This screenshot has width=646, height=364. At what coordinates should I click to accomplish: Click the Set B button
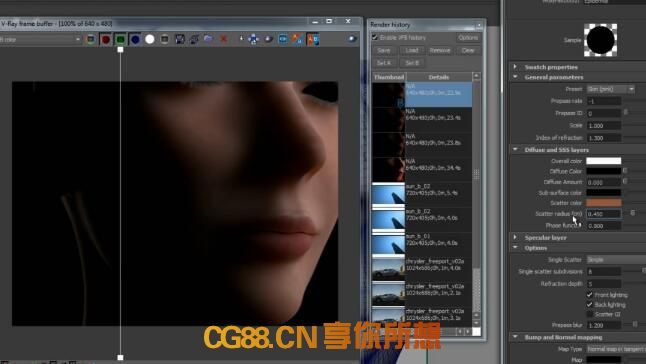[412, 63]
